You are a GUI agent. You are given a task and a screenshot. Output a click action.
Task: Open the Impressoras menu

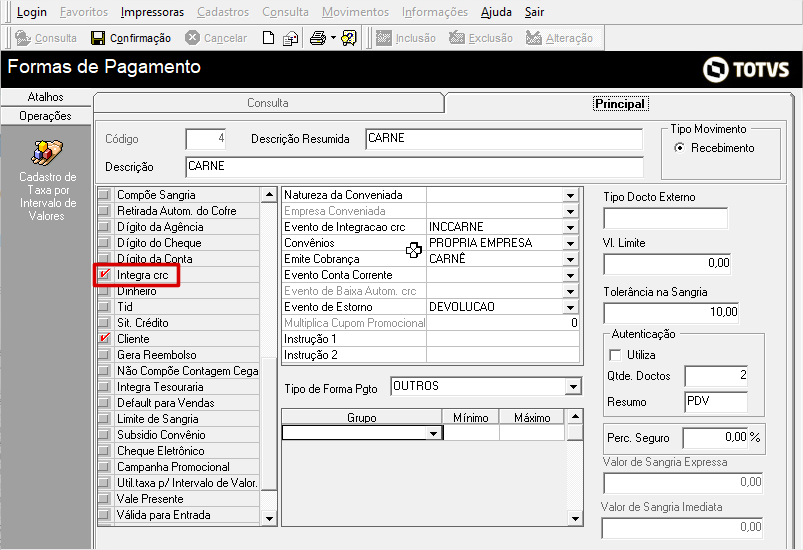point(152,12)
